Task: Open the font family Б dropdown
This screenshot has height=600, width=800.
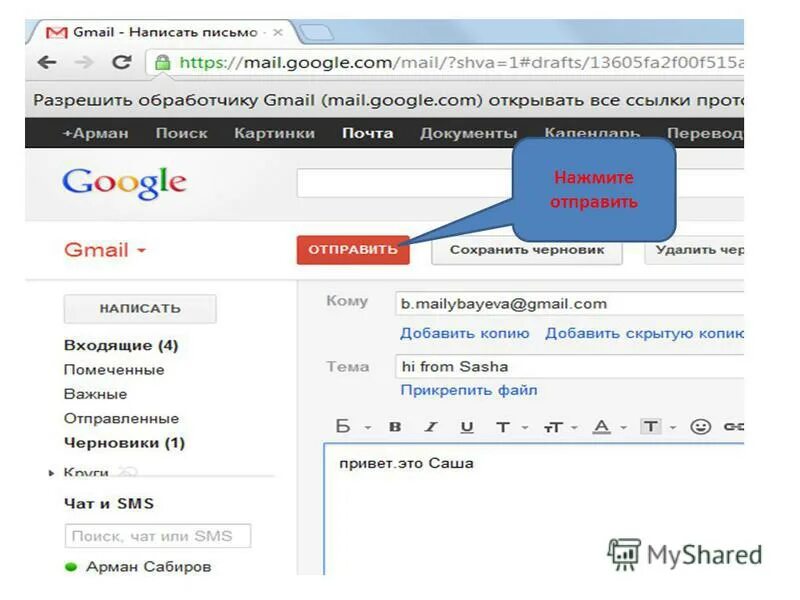Action: click(353, 426)
